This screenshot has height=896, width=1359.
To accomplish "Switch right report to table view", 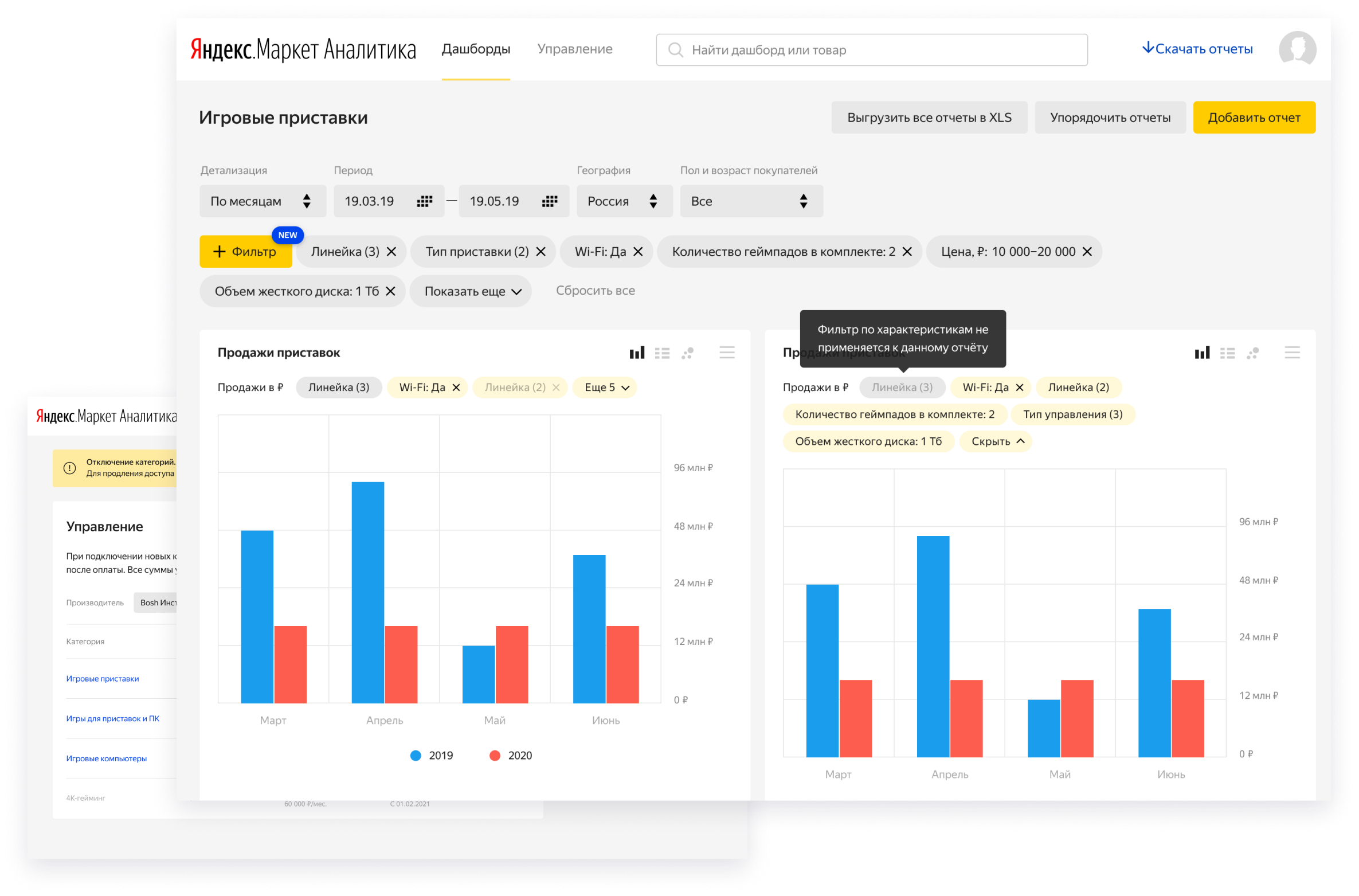I will (1227, 353).
